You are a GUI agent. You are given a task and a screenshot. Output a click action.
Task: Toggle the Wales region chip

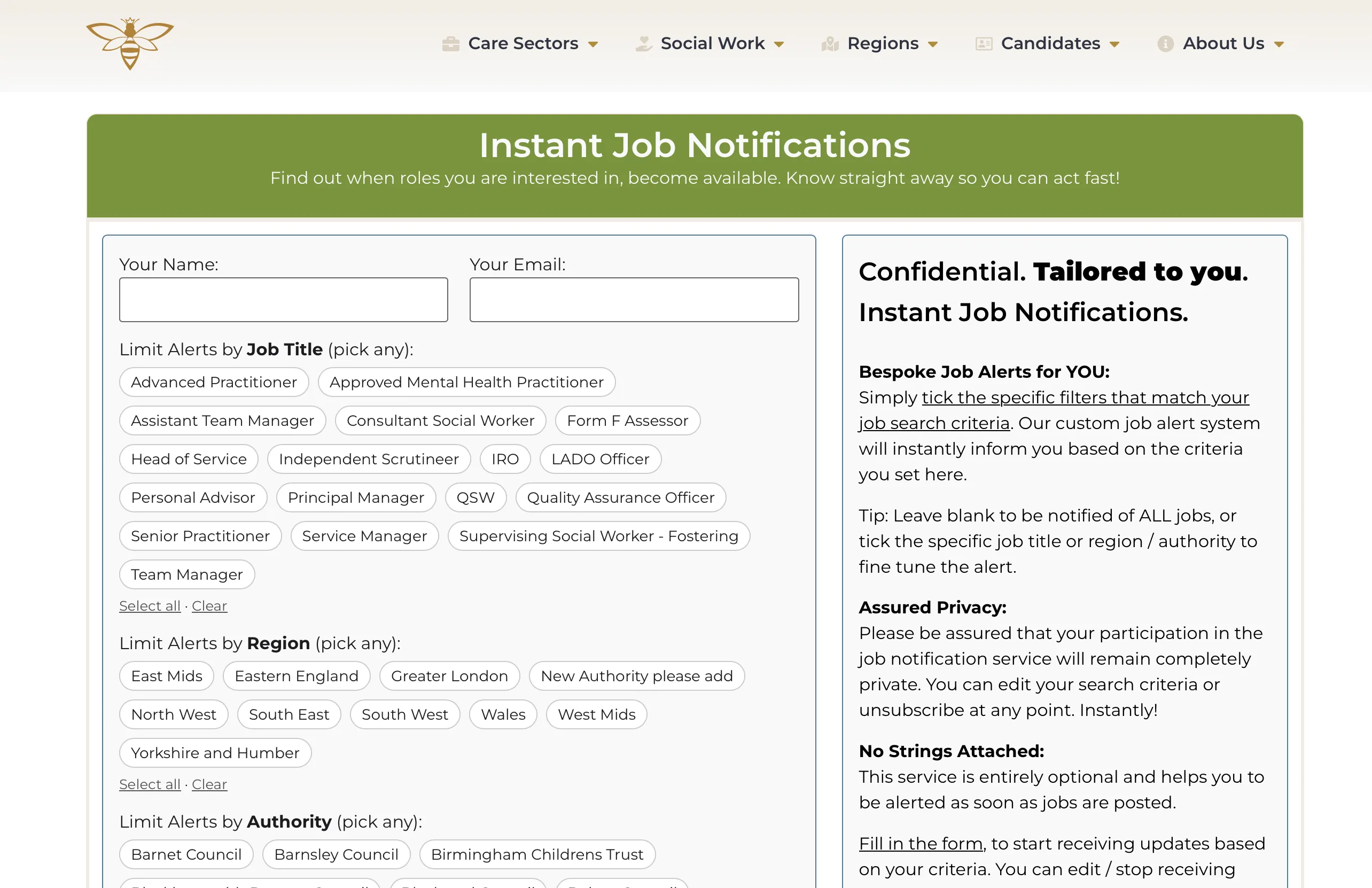coord(503,715)
